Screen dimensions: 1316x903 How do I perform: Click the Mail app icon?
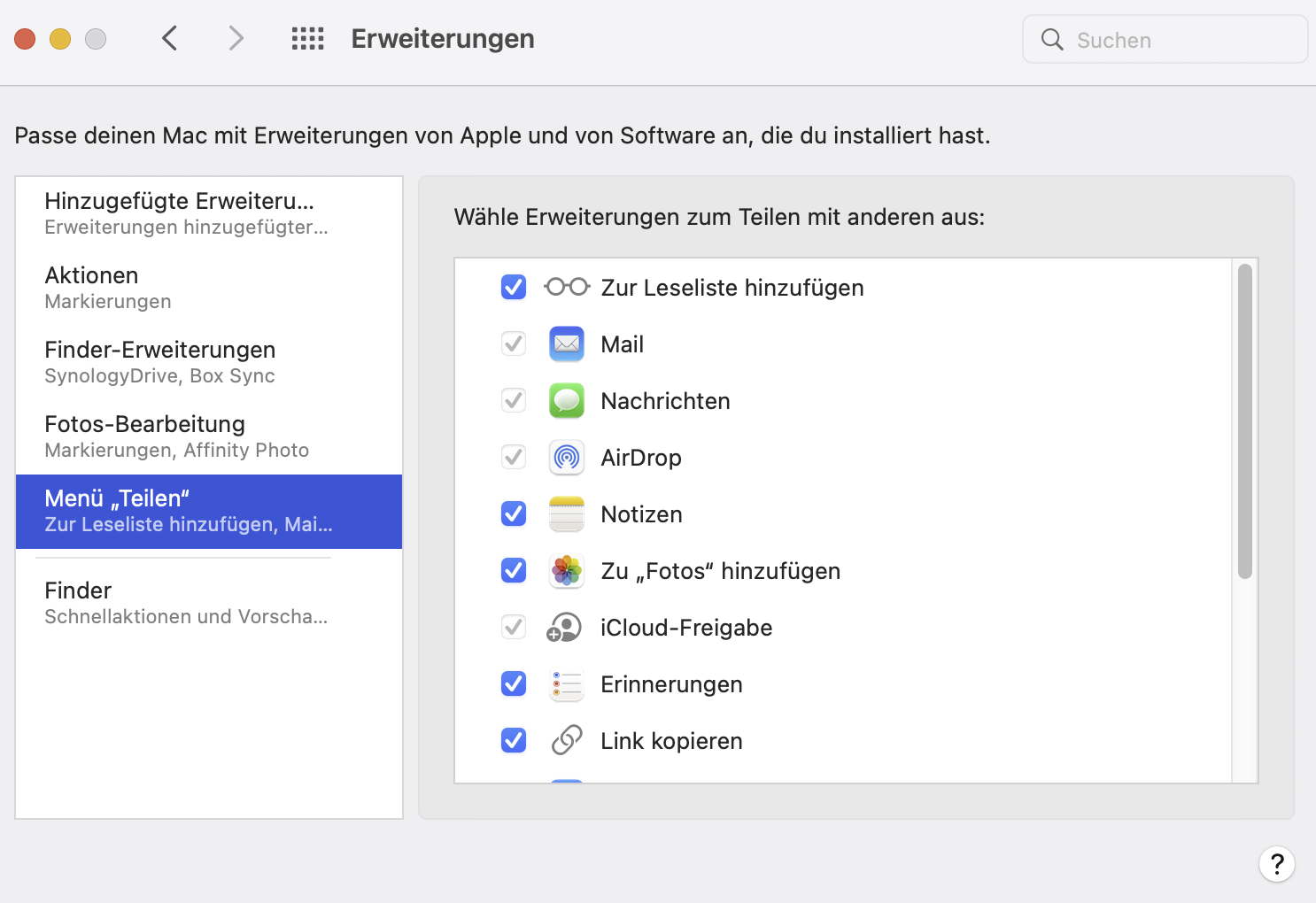tap(567, 344)
